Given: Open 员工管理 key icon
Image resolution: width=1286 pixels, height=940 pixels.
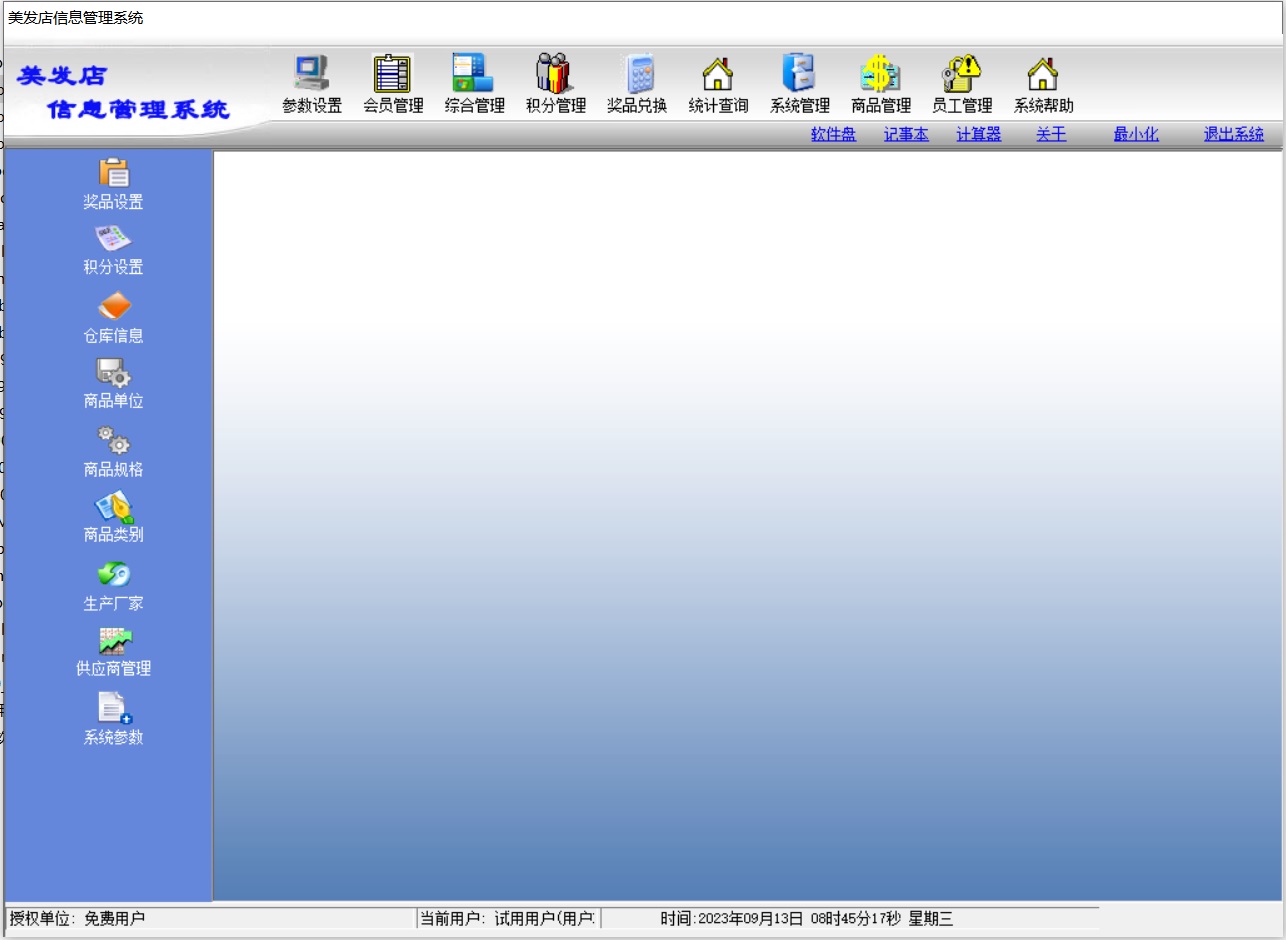Looking at the screenshot, I should 962,74.
